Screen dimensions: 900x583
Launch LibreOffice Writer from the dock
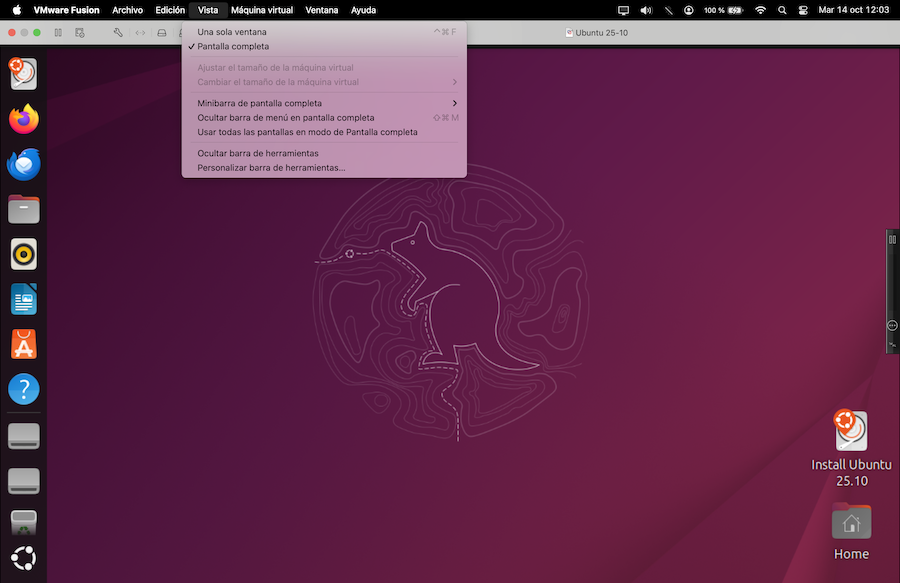click(24, 299)
